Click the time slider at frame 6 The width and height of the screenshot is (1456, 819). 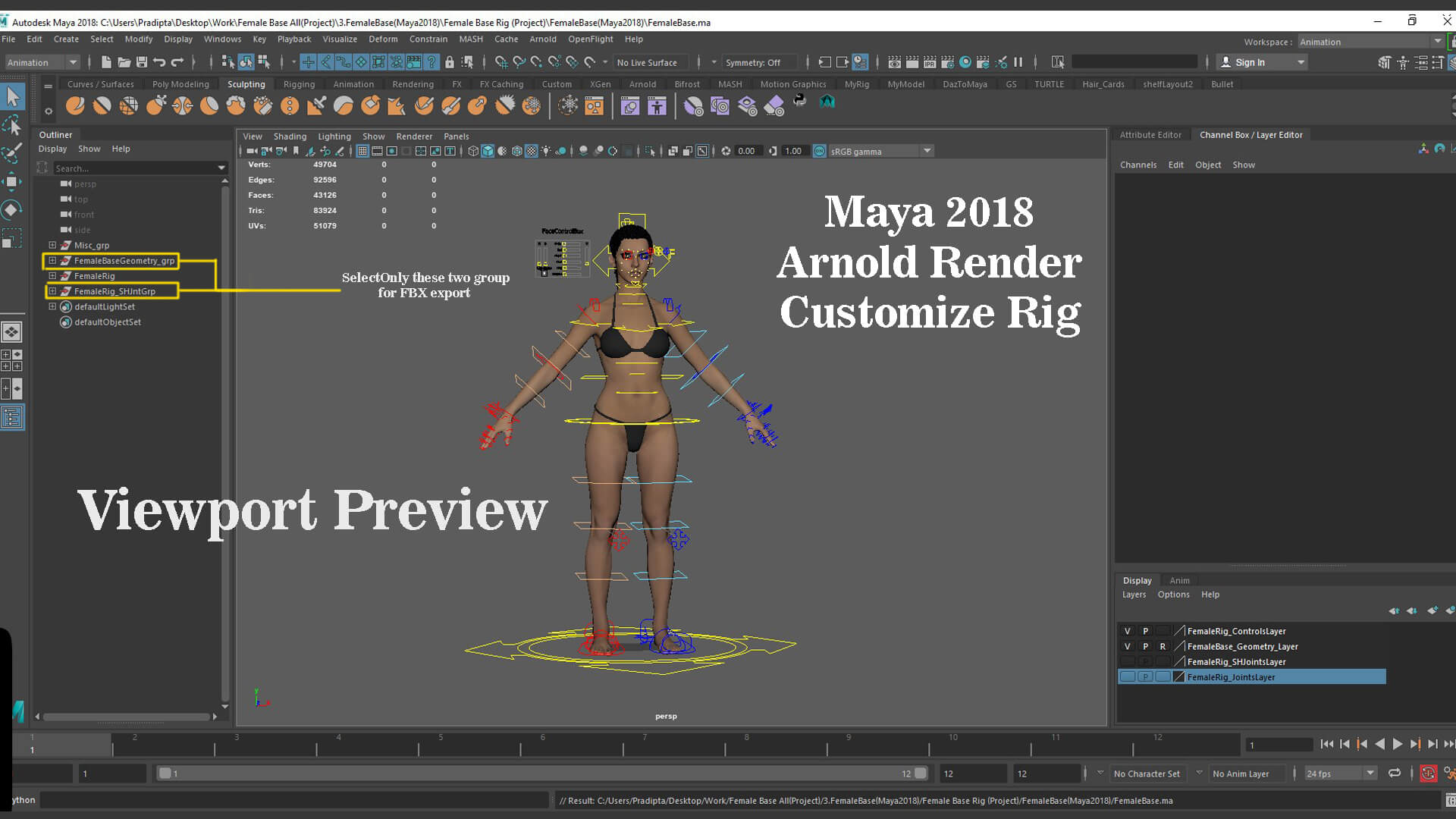(x=542, y=744)
